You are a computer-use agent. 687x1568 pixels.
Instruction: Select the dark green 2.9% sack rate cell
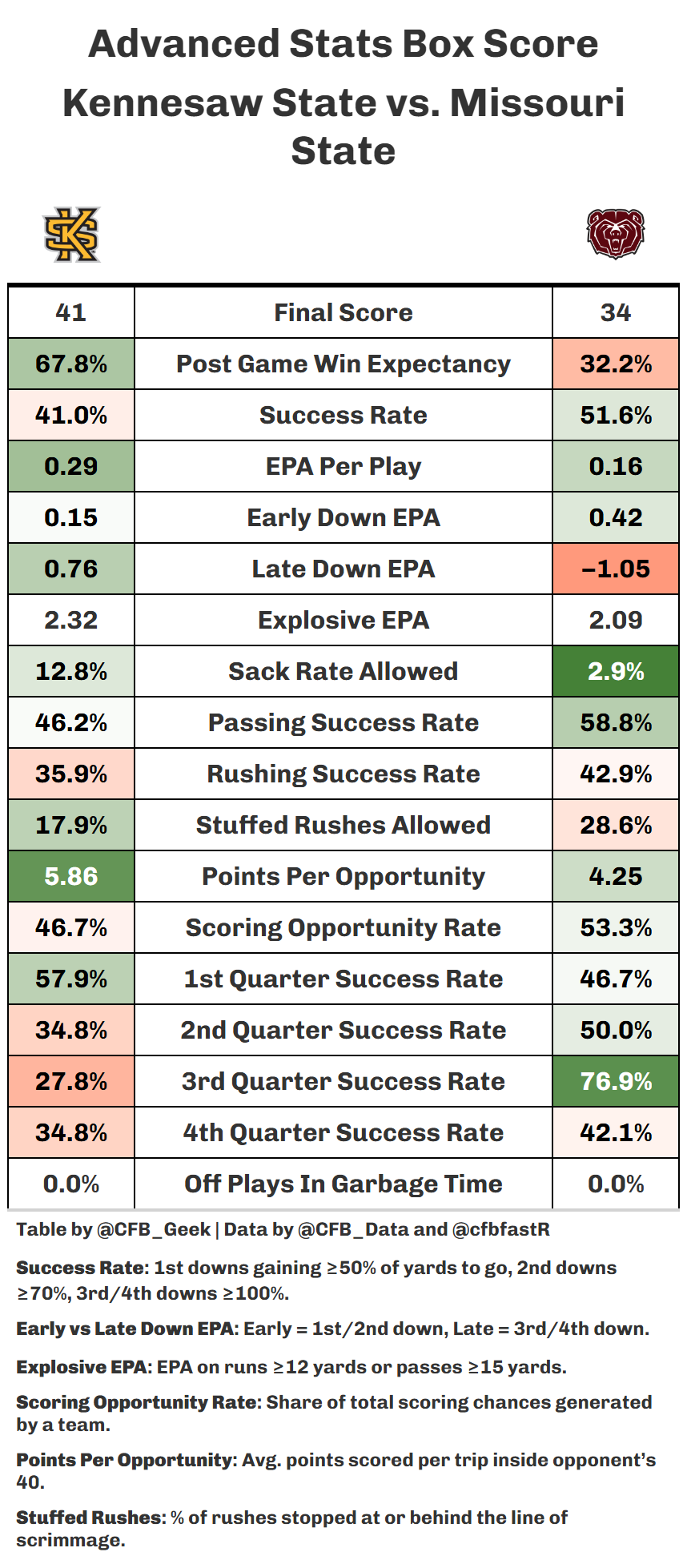pyautogui.click(x=616, y=671)
